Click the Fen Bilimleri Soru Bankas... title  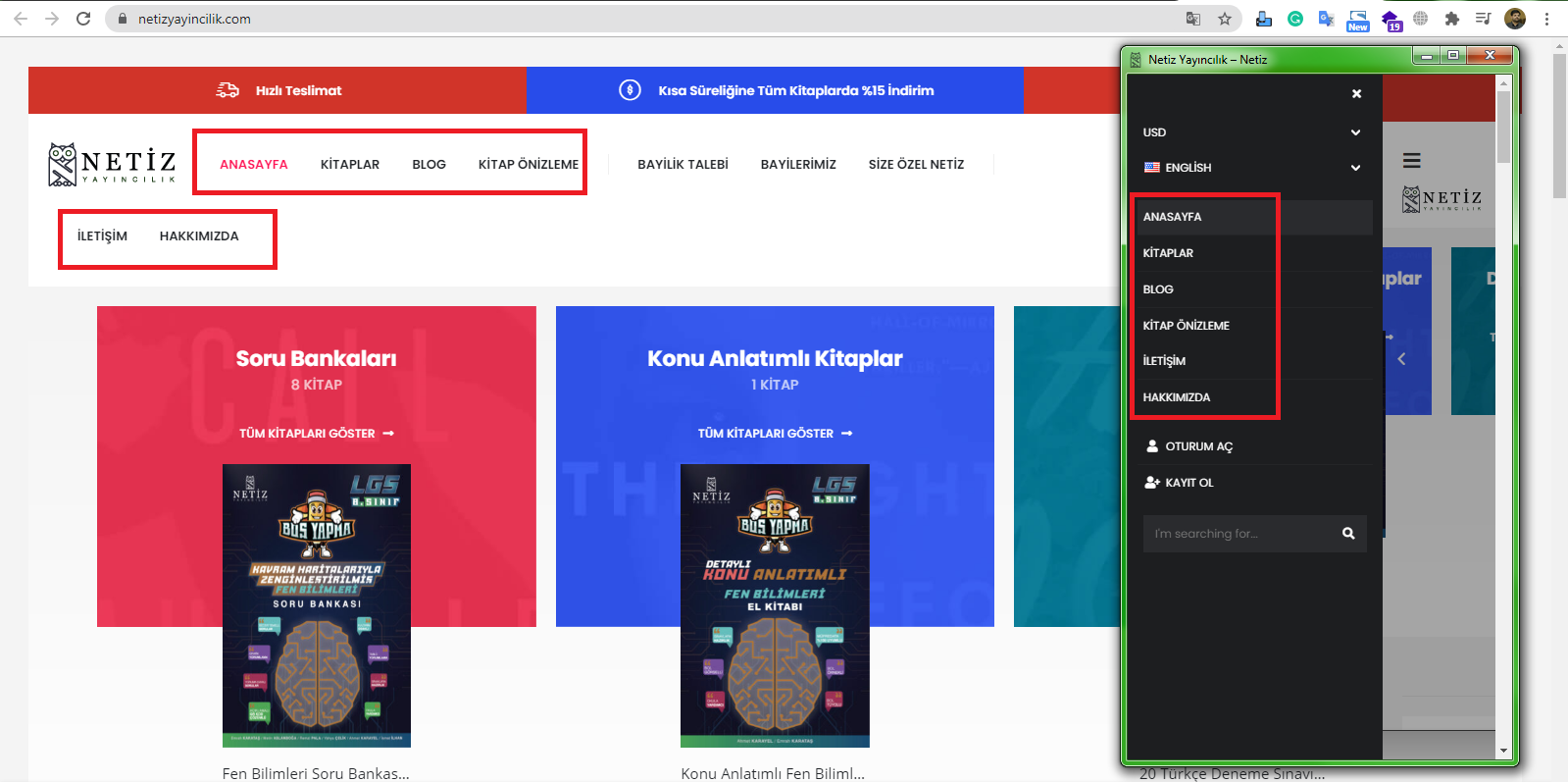(316, 773)
